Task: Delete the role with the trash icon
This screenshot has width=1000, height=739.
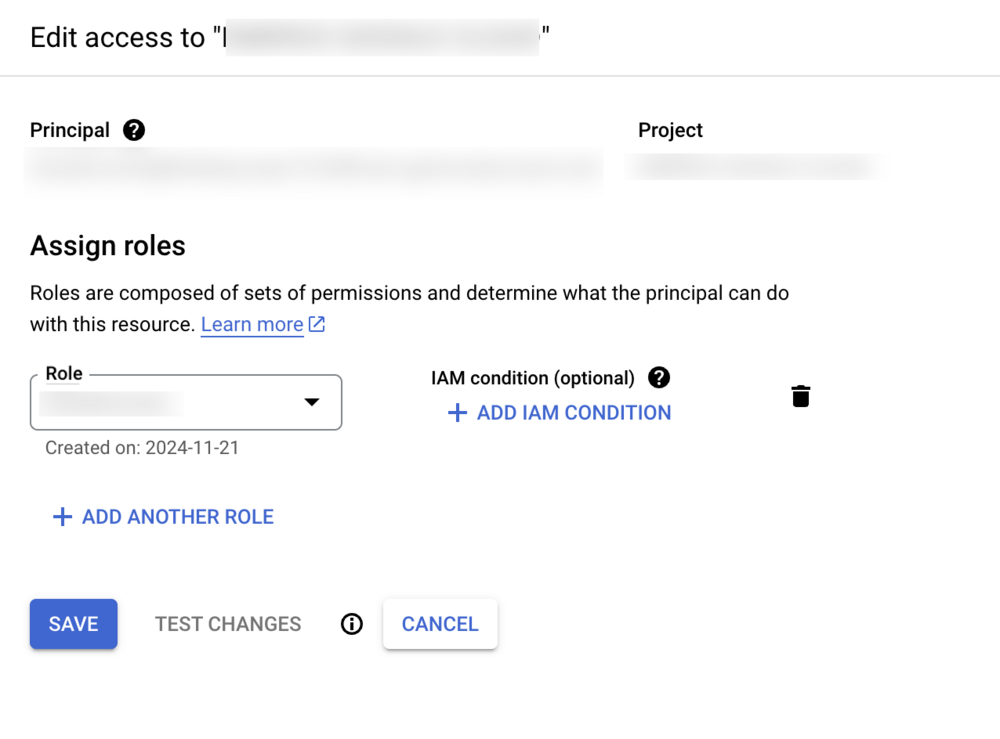Action: 801,396
